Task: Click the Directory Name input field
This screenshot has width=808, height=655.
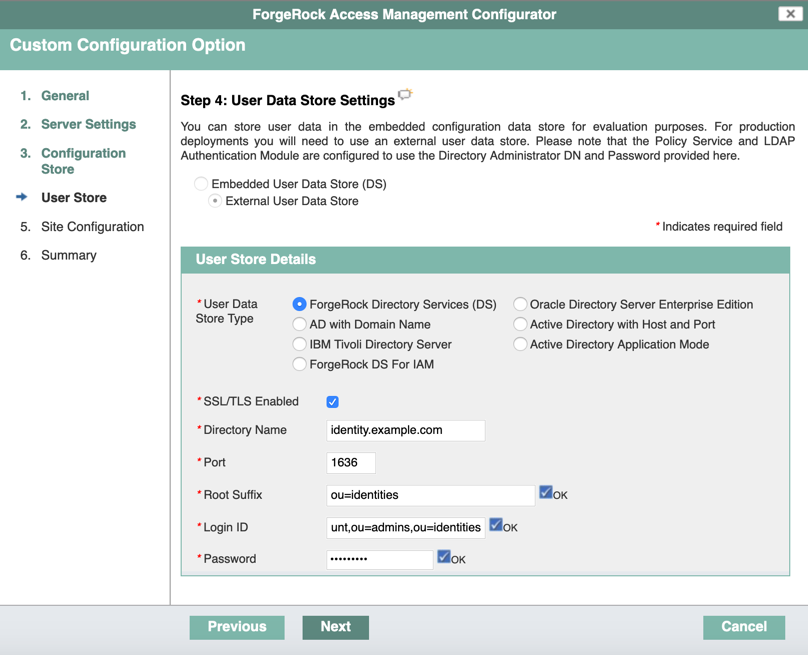Action: [x=406, y=430]
